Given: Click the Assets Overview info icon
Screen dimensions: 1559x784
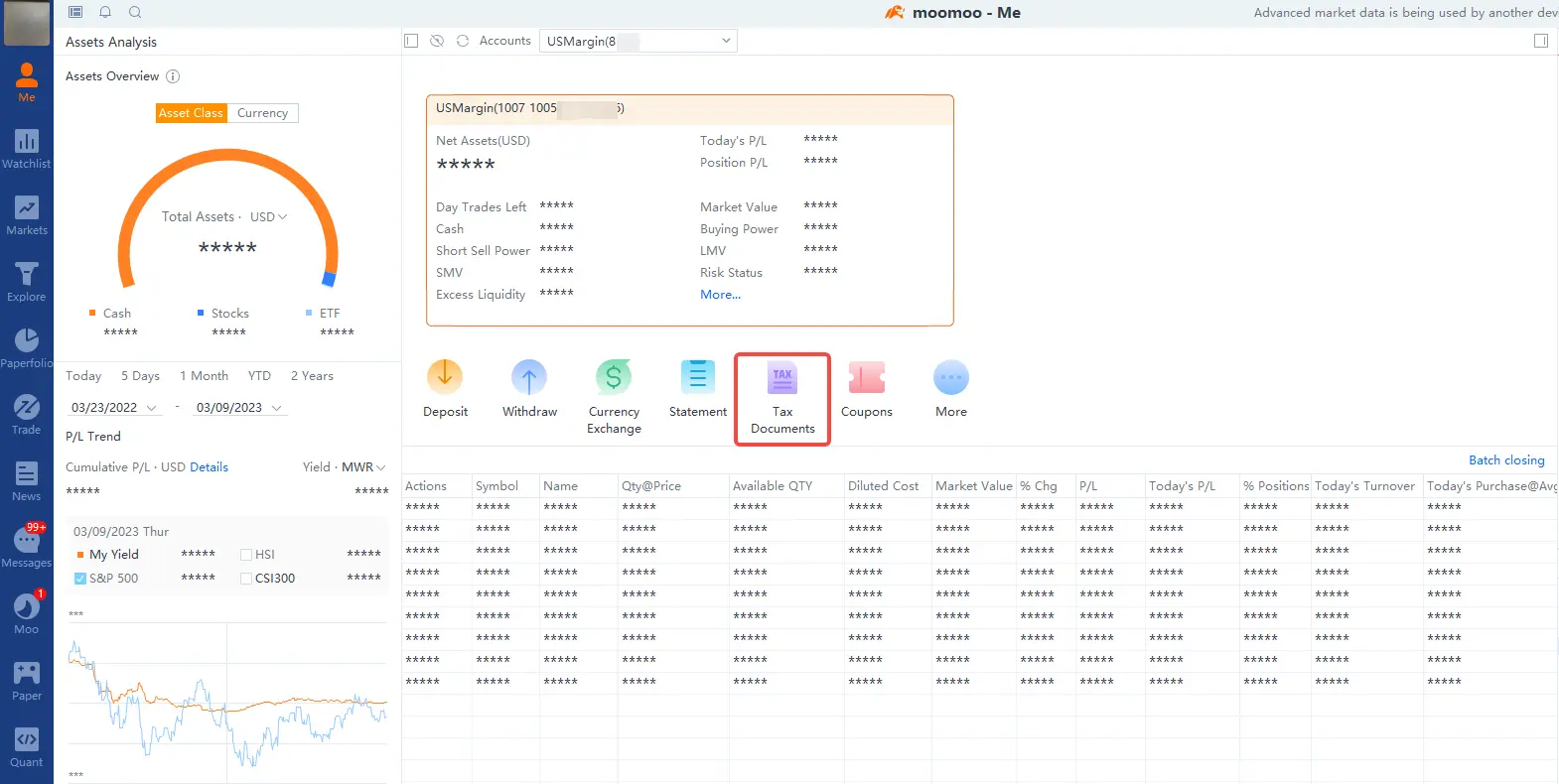Looking at the screenshot, I should 173,76.
